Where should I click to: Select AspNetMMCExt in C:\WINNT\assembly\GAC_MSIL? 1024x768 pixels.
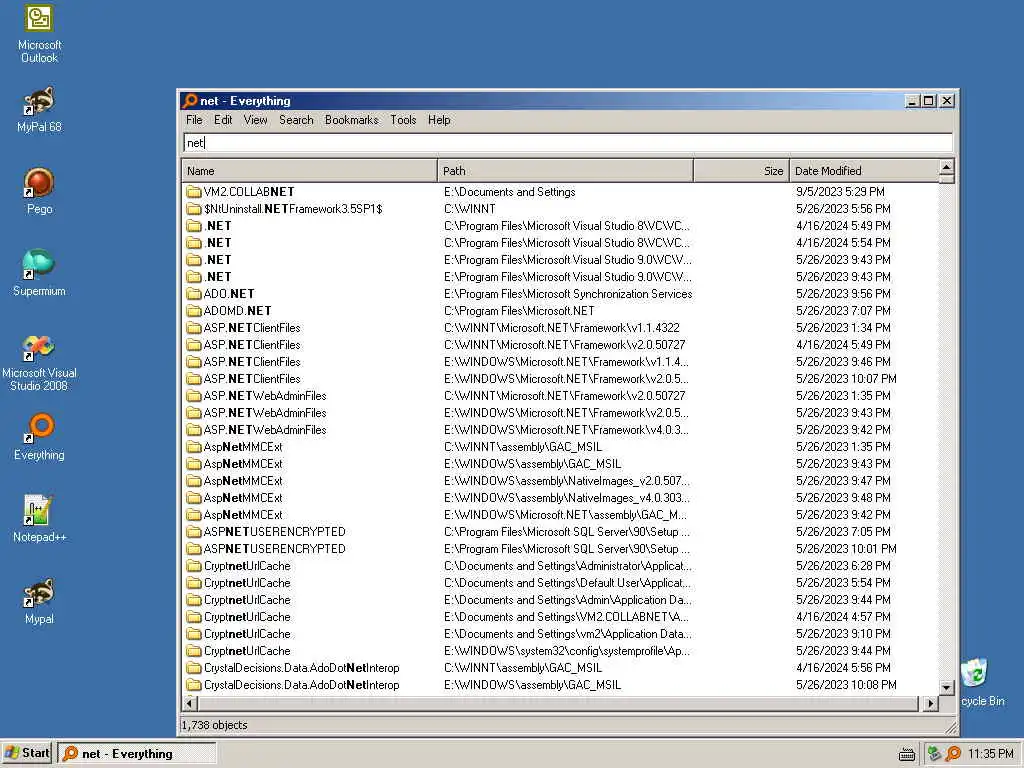(243, 446)
